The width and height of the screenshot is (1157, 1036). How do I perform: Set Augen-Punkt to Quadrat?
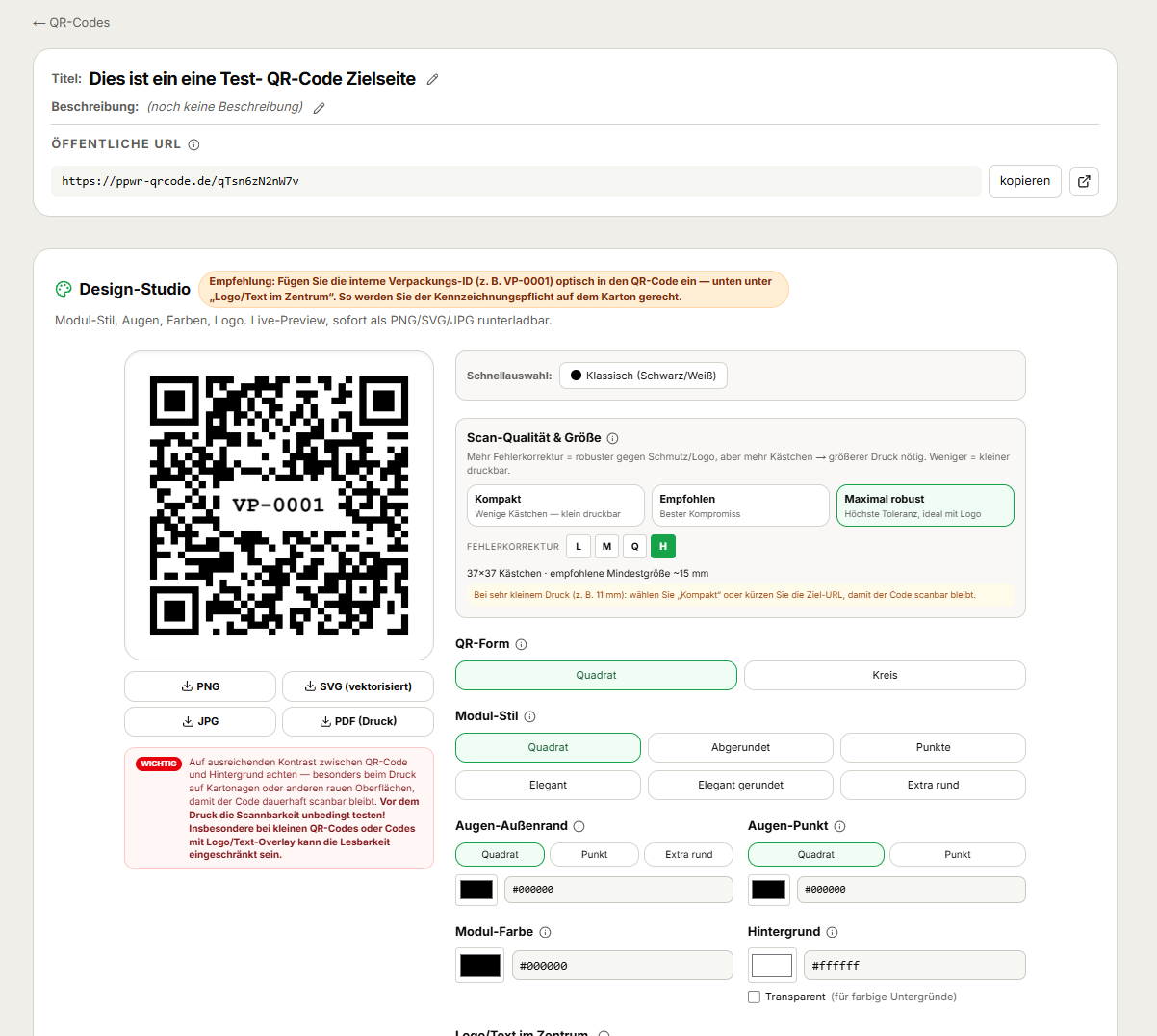816,854
